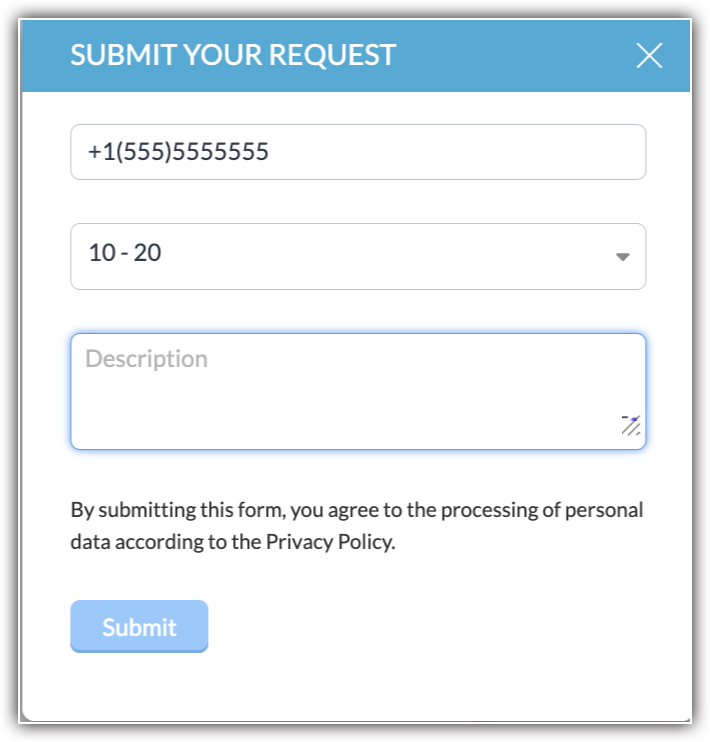Click the +1(555)5555555 phone field
Viewport: 710px width, 742px height.
(x=358, y=152)
